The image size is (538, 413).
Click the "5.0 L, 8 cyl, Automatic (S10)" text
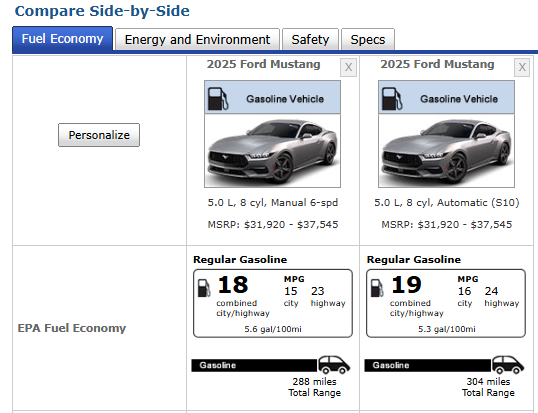[x=447, y=202]
